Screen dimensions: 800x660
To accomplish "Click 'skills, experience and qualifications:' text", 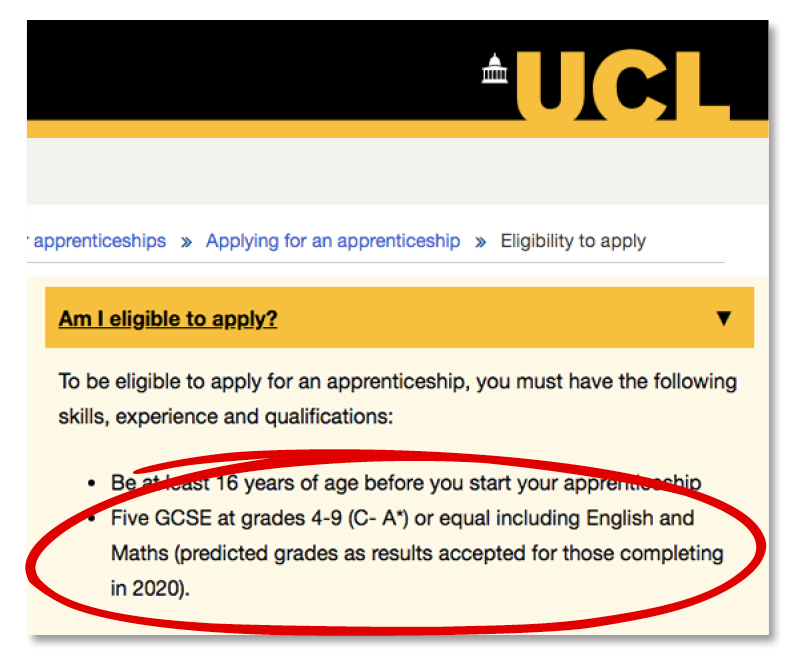I will pyautogui.click(x=226, y=417).
